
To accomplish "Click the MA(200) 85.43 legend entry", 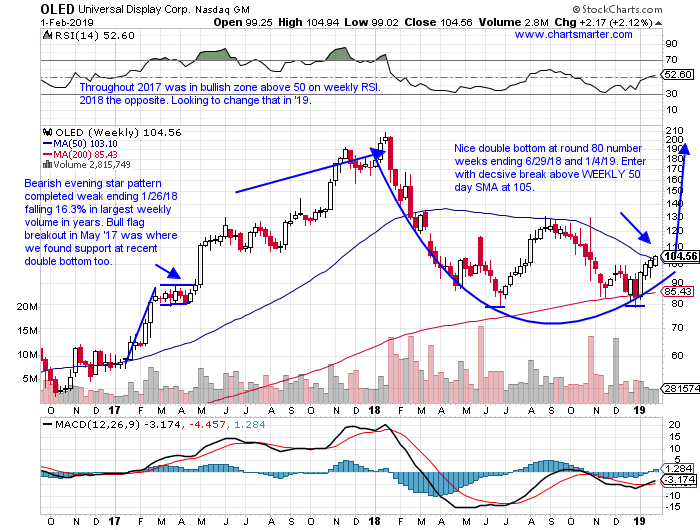I will 80,154.
